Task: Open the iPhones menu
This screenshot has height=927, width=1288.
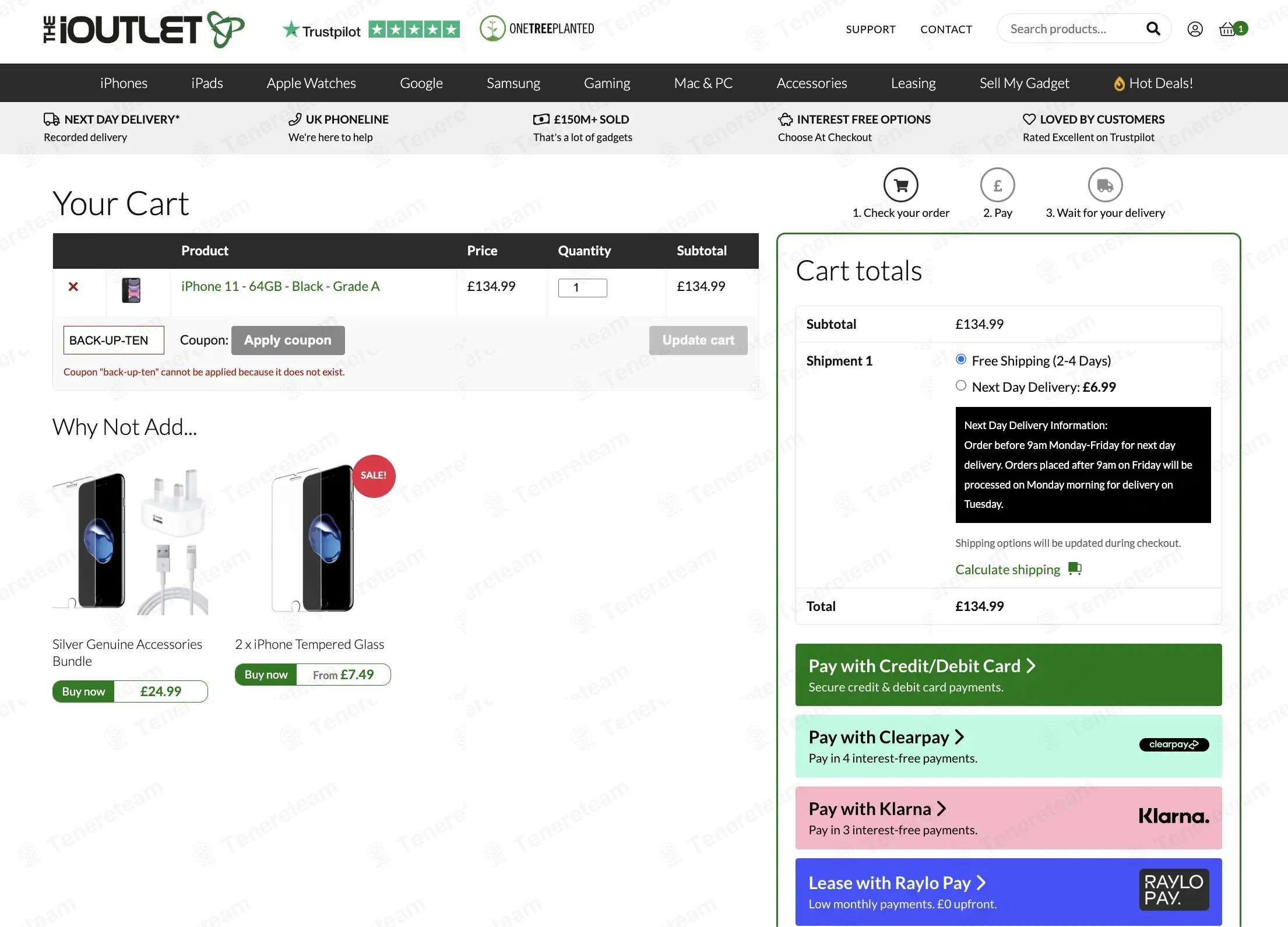Action: pyautogui.click(x=124, y=83)
